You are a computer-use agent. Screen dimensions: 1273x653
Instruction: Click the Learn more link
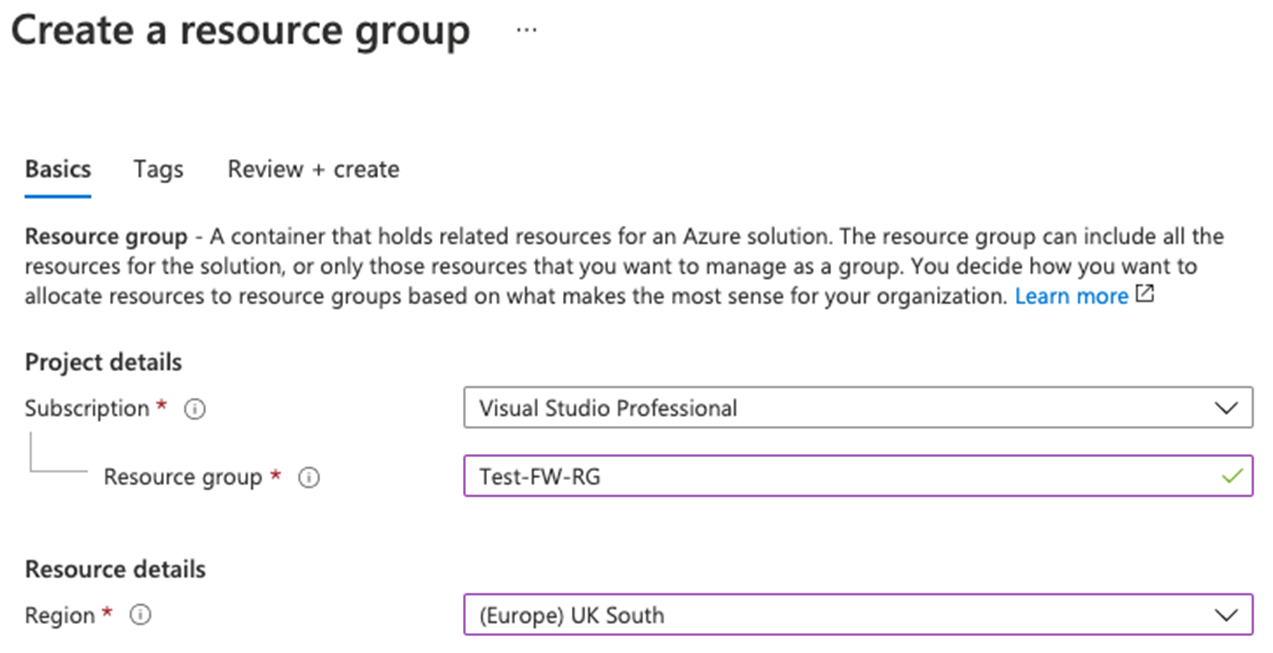coord(1072,295)
